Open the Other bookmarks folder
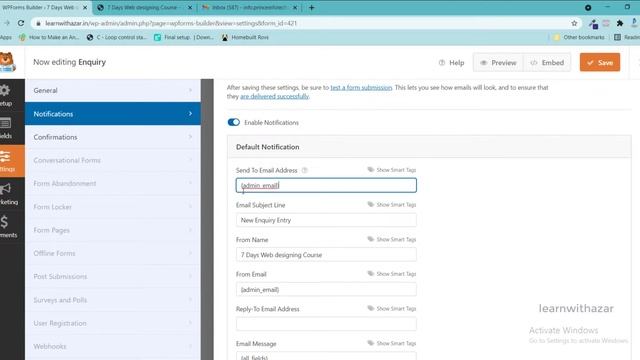The image size is (640, 360). click(x=579, y=37)
